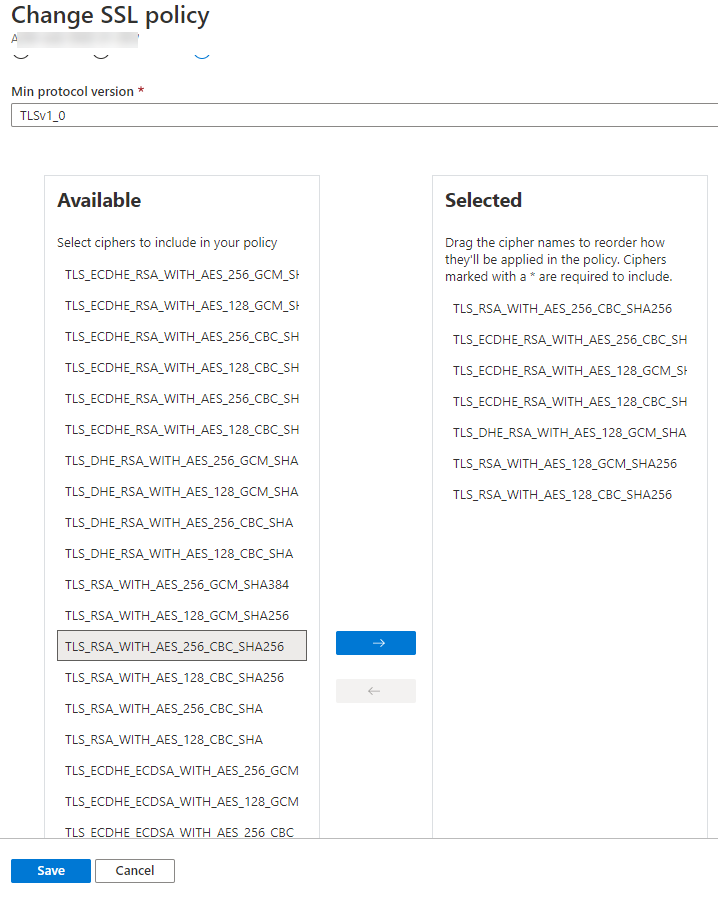Select TLS_RSA_WITH_AES_128_CBC_SHA256 in the Selected list
This screenshot has height=903, width=718.
pos(562,495)
